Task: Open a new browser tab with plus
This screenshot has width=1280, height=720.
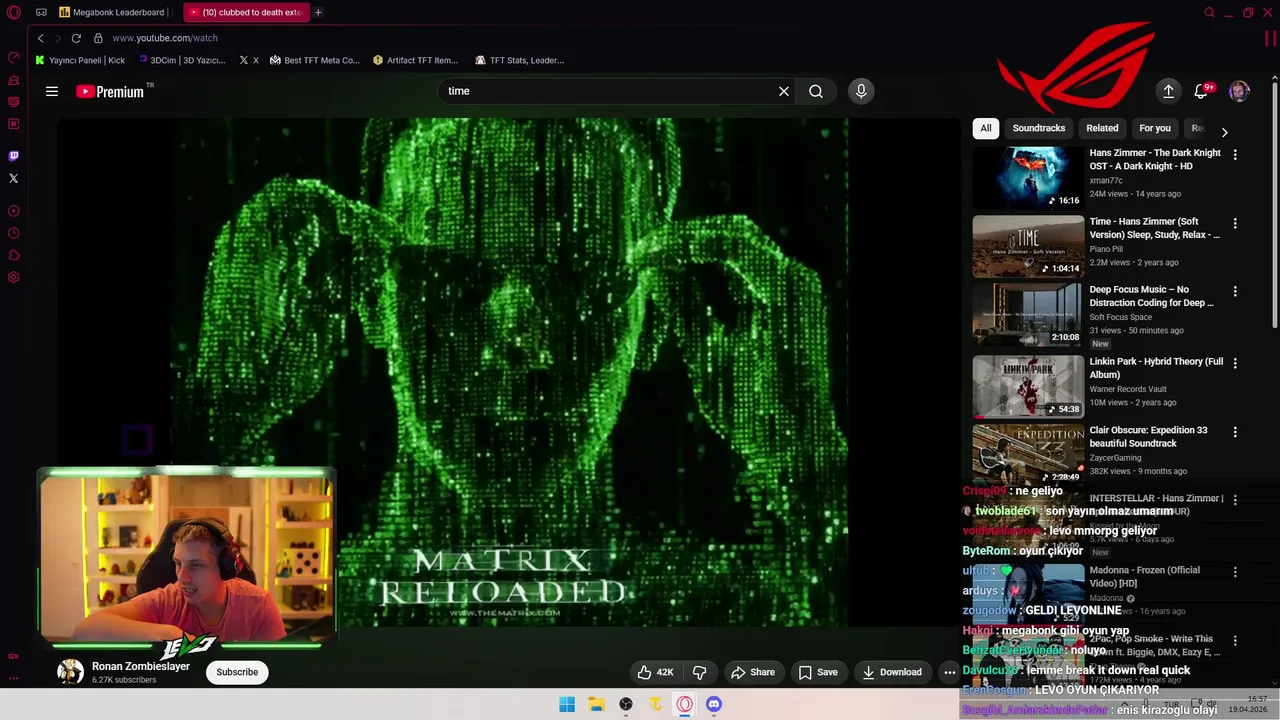Action: point(318,12)
